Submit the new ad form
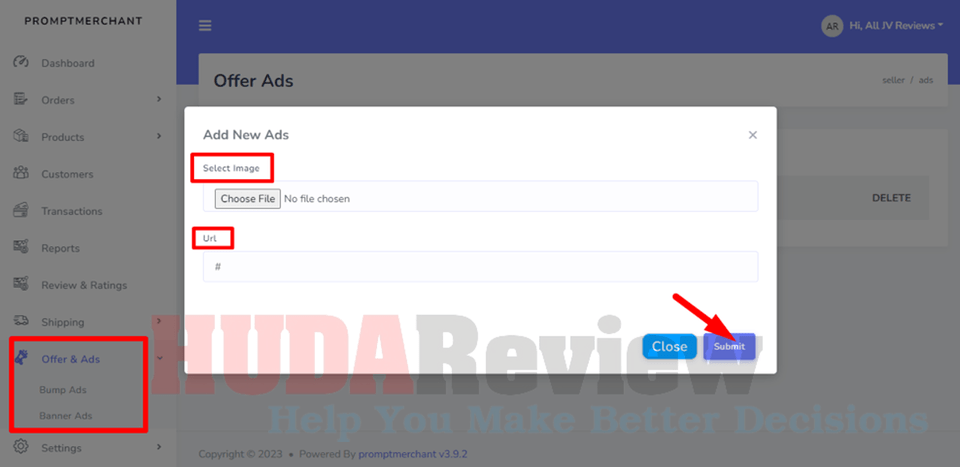 pos(729,346)
